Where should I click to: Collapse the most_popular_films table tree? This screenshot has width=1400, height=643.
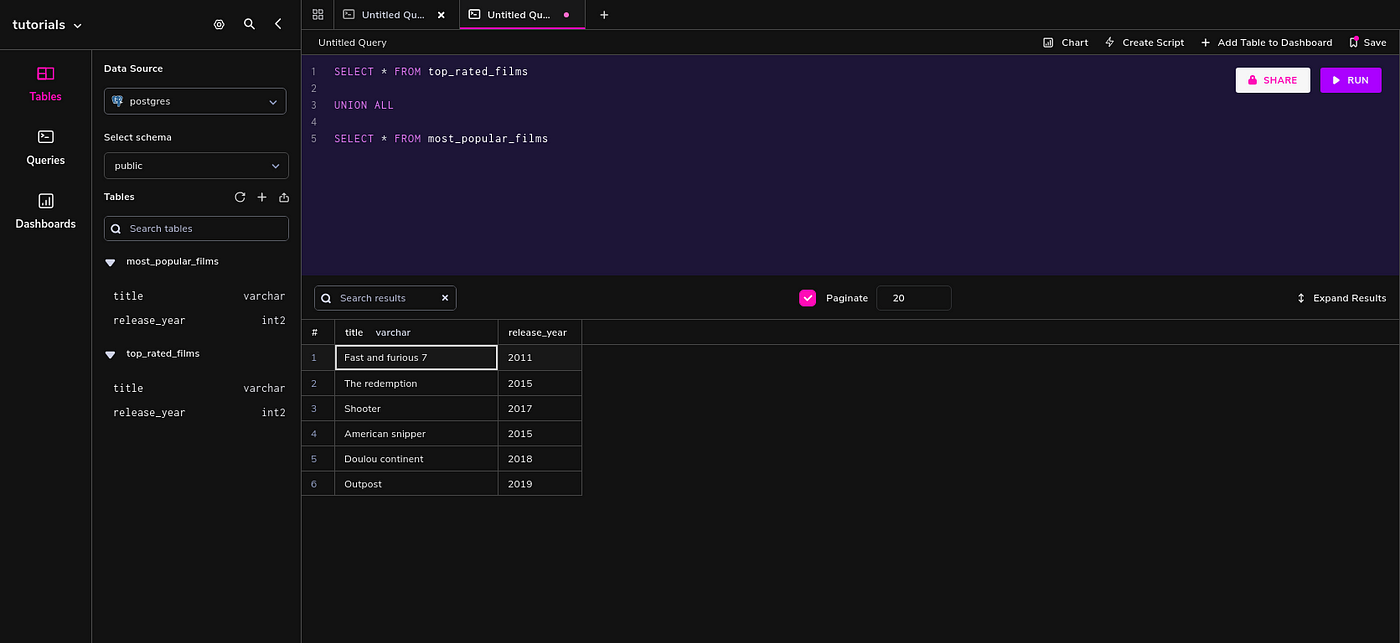[110, 262]
